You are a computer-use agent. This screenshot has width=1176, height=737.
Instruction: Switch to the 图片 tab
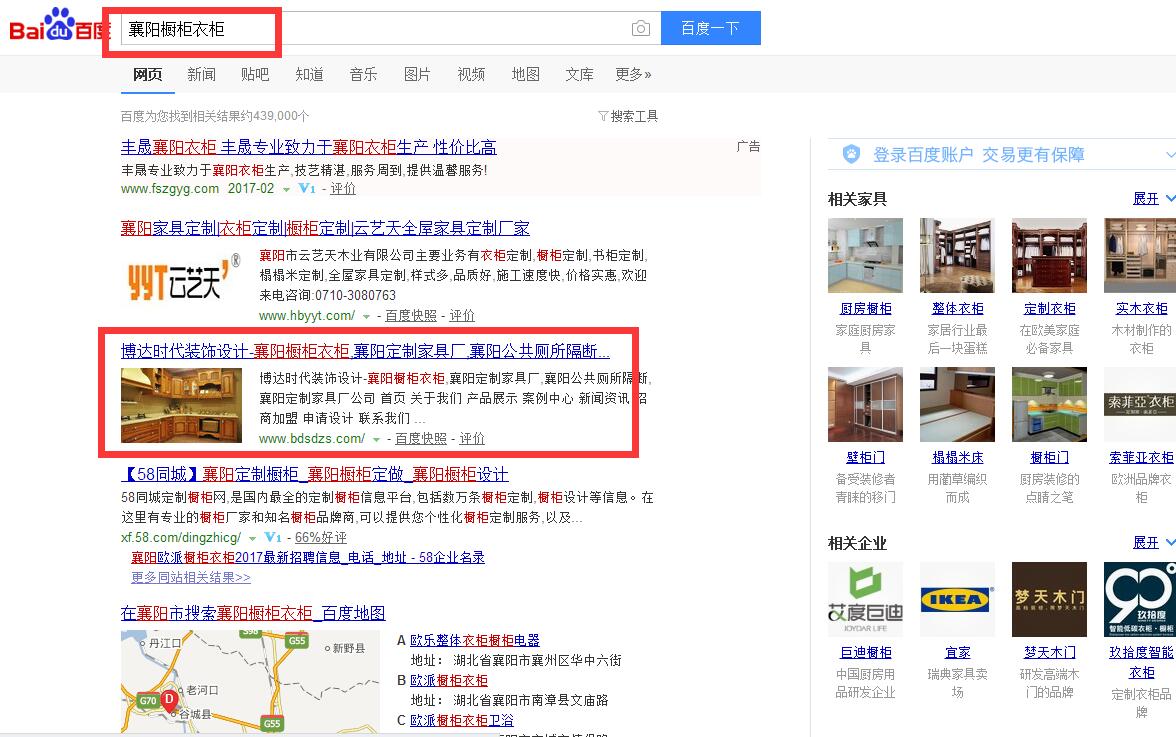coord(417,74)
